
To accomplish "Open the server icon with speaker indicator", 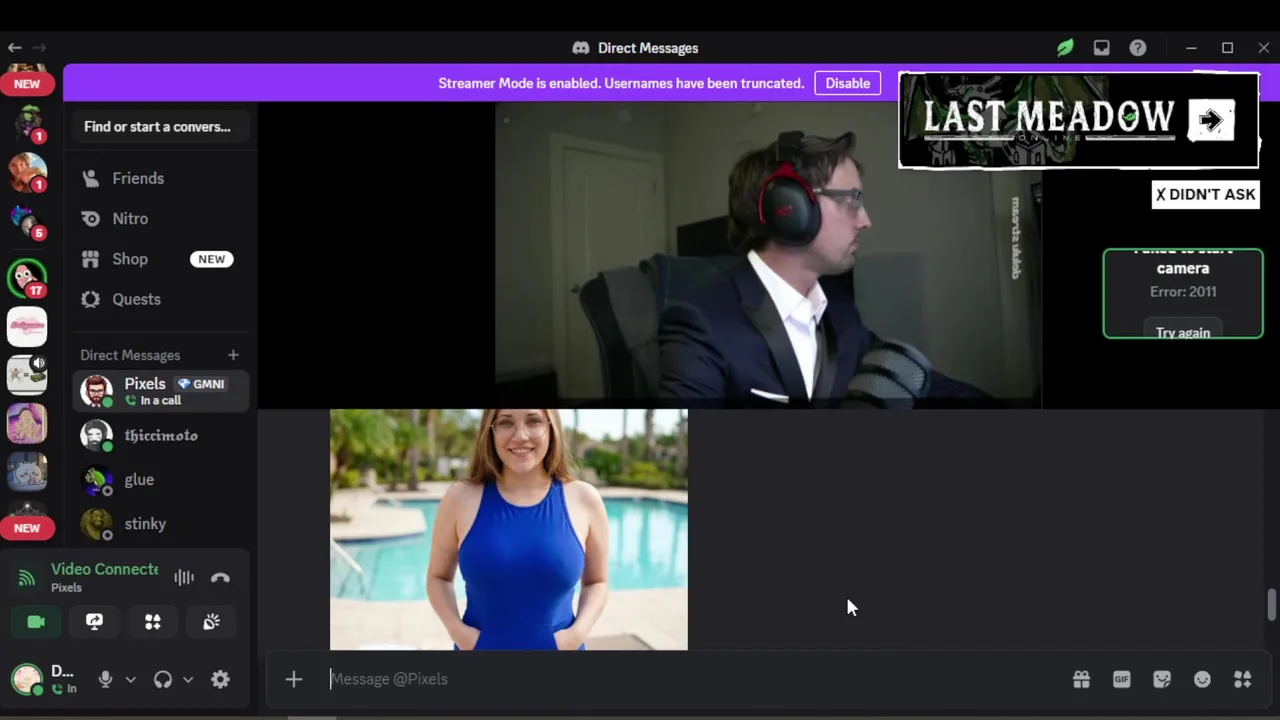I will (x=27, y=375).
